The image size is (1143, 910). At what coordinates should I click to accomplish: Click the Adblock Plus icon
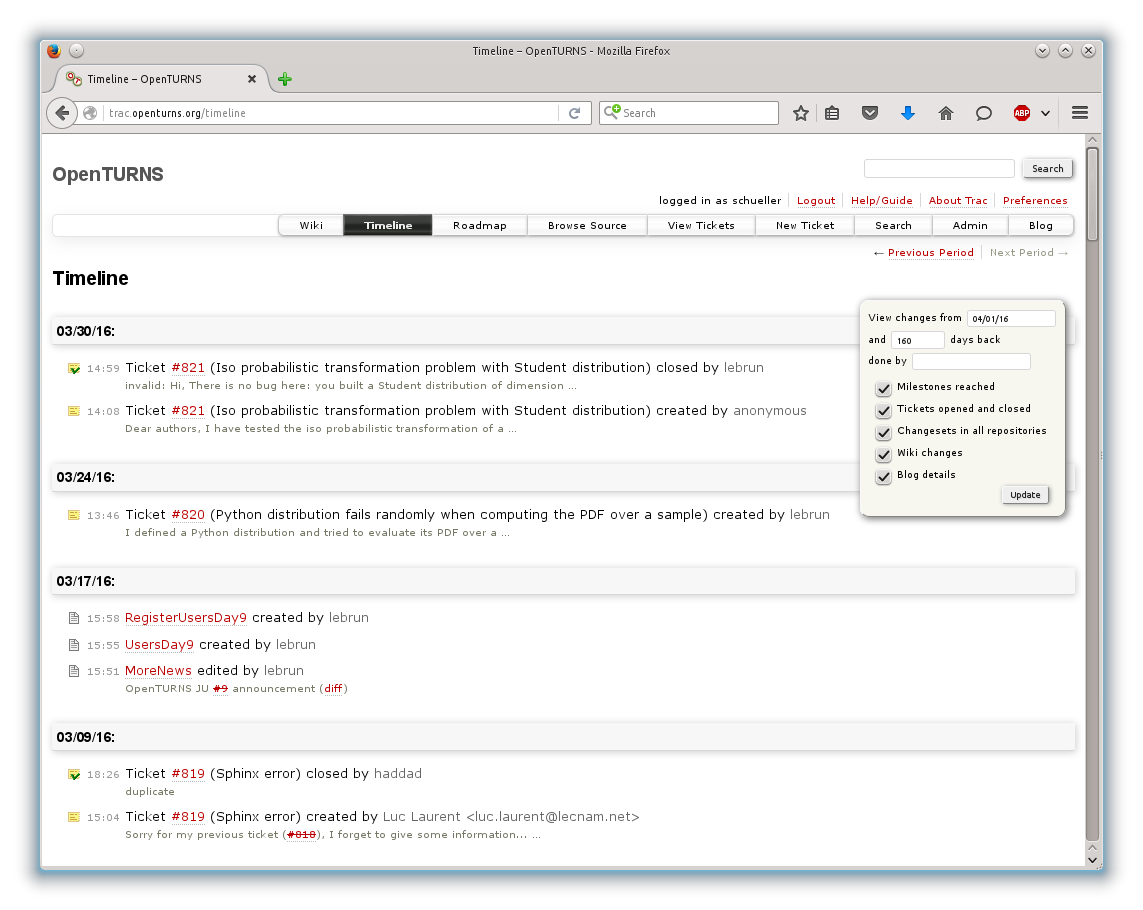pos(1022,113)
